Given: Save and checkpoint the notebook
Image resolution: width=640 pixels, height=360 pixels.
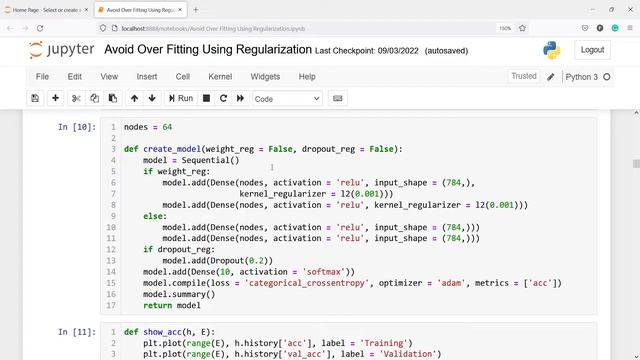Looking at the screenshot, I should (x=35, y=98).
